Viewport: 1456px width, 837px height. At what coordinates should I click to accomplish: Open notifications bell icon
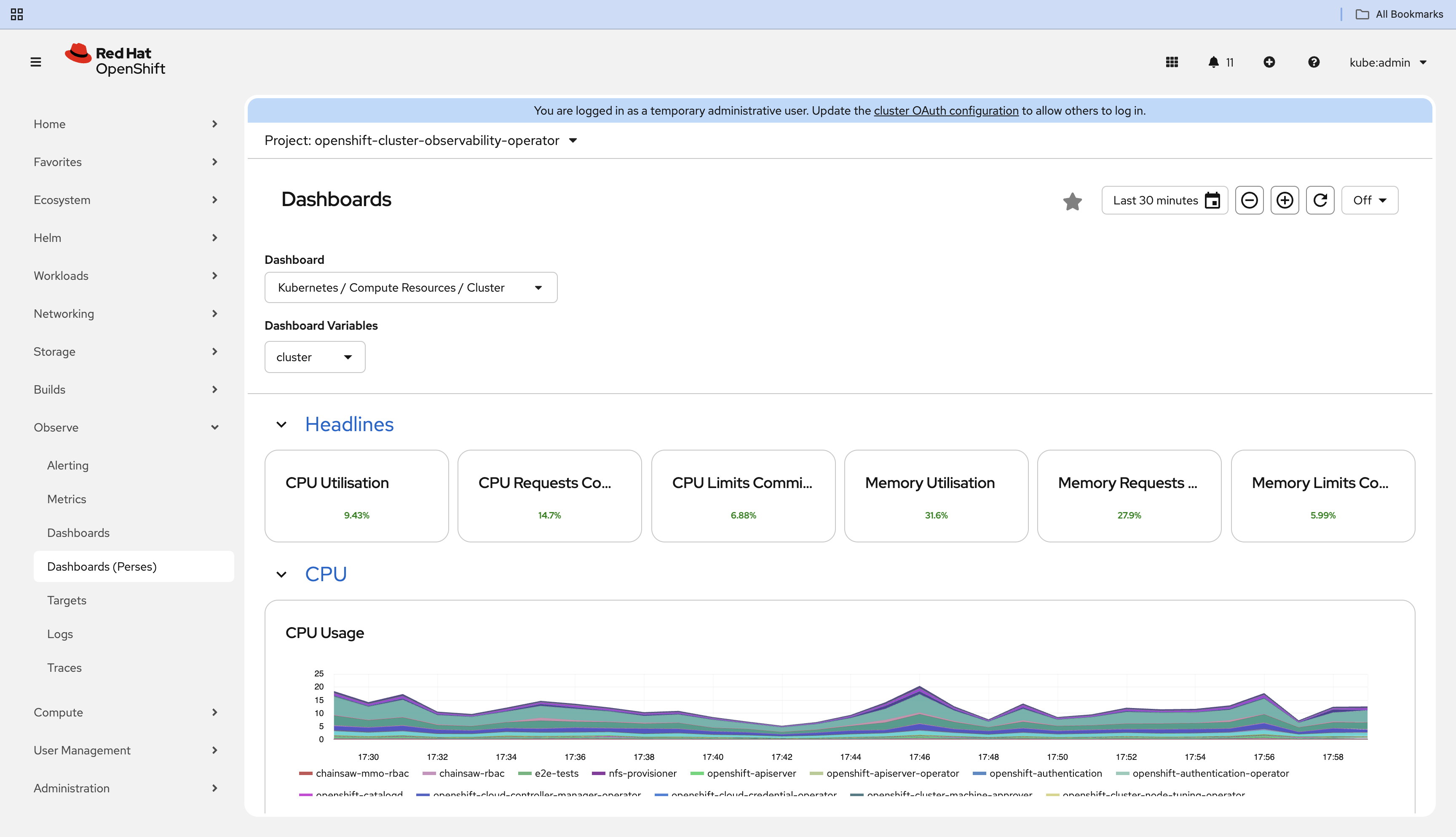(x=1213, y=62)
